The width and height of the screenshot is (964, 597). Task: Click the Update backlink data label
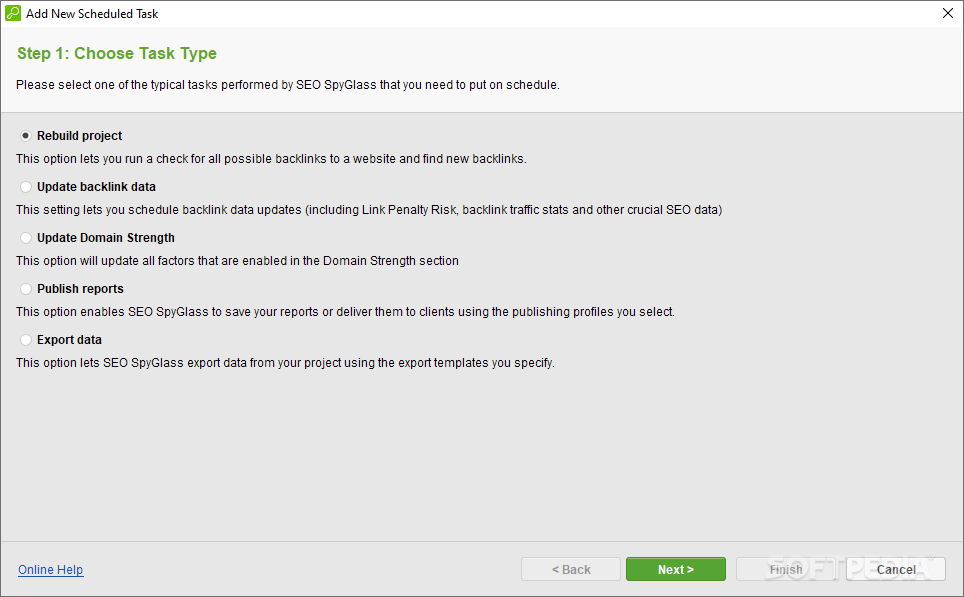(x=96, y=187)
